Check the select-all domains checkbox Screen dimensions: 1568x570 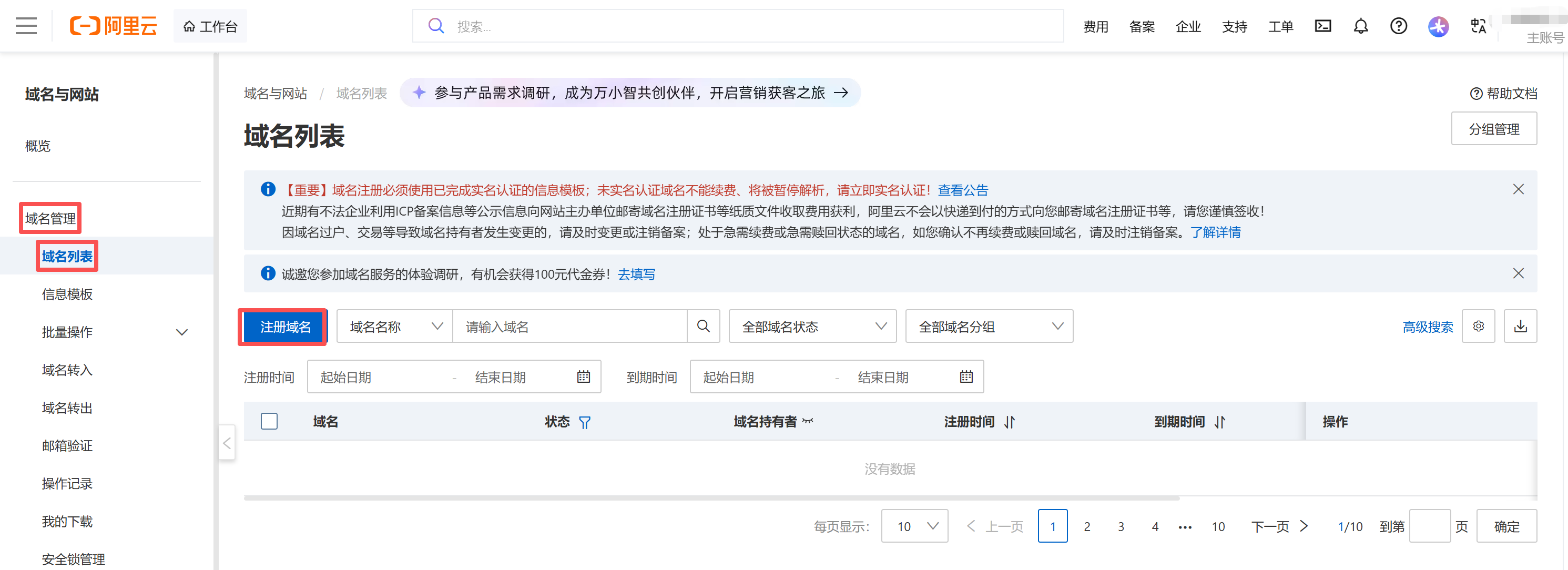coord(269,421)
